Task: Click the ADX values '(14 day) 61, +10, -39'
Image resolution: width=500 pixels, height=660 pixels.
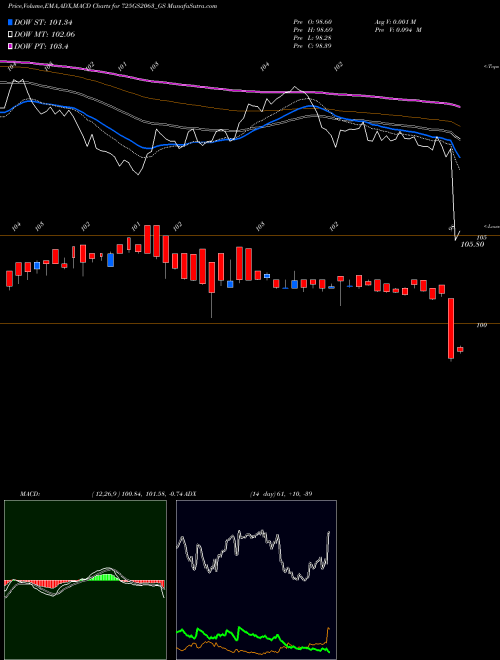Action: [x=281, y=494]
